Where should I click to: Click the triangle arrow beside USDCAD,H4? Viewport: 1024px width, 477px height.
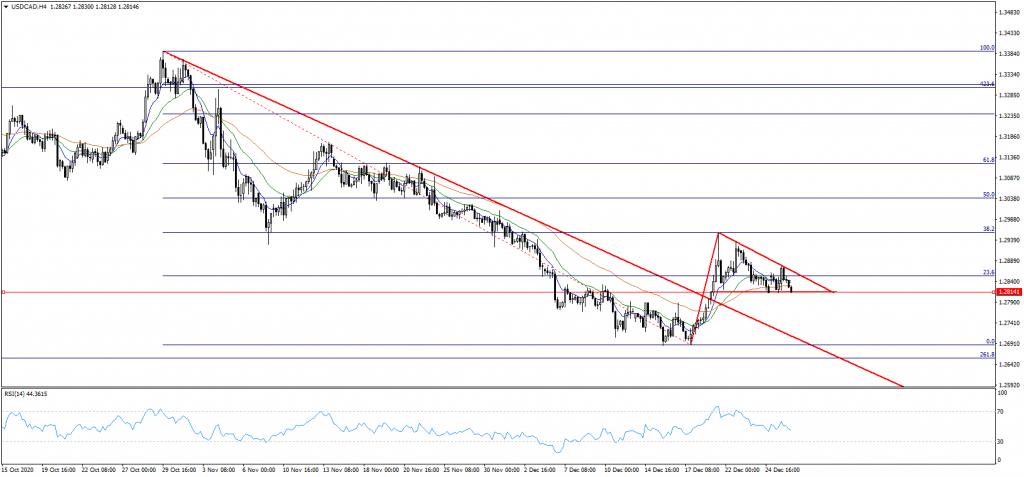point(6,5)
